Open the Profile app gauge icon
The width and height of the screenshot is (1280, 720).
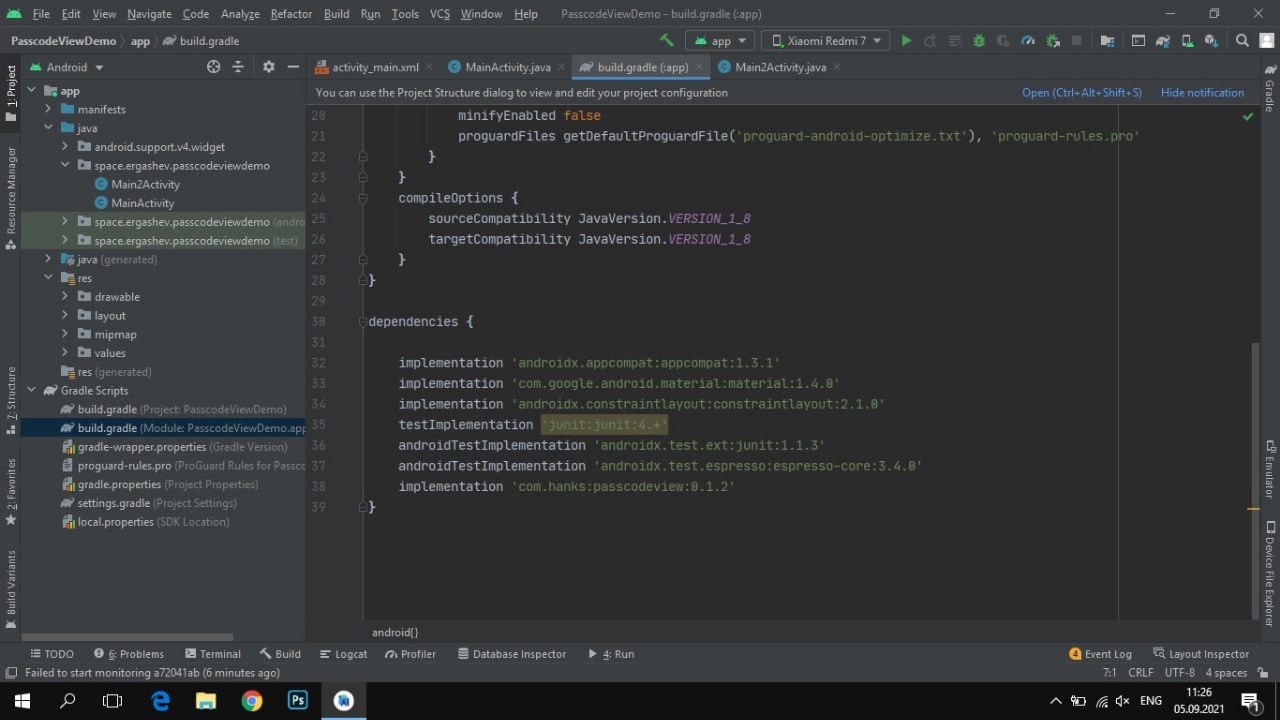tap(1028, 41)
